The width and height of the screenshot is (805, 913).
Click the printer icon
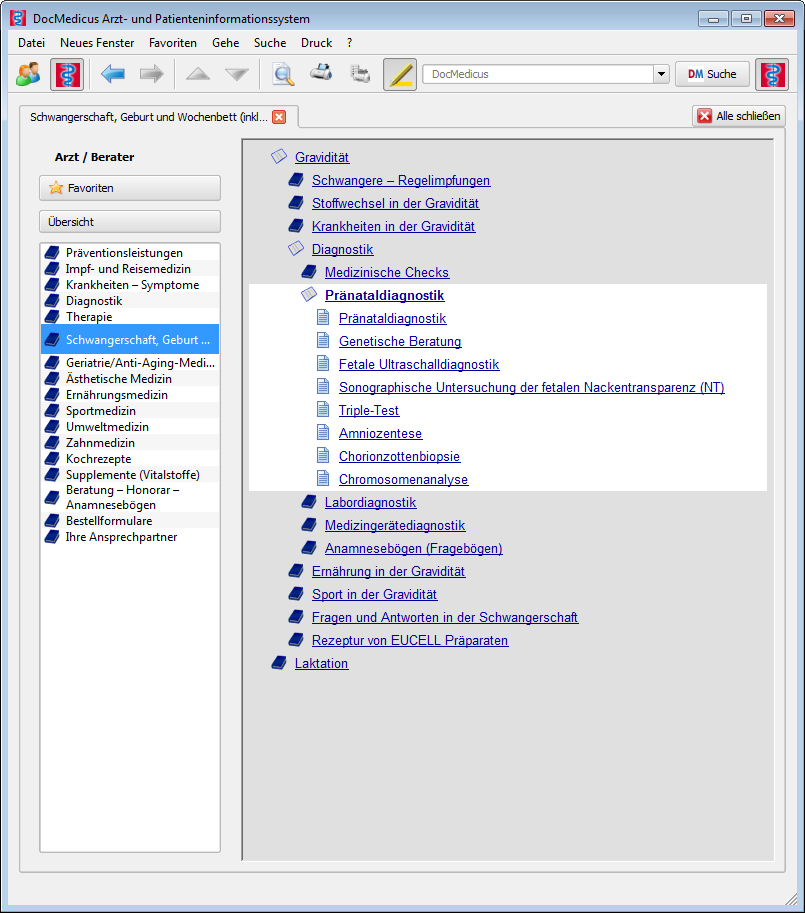pyautogui.click(x=321, y=72)
